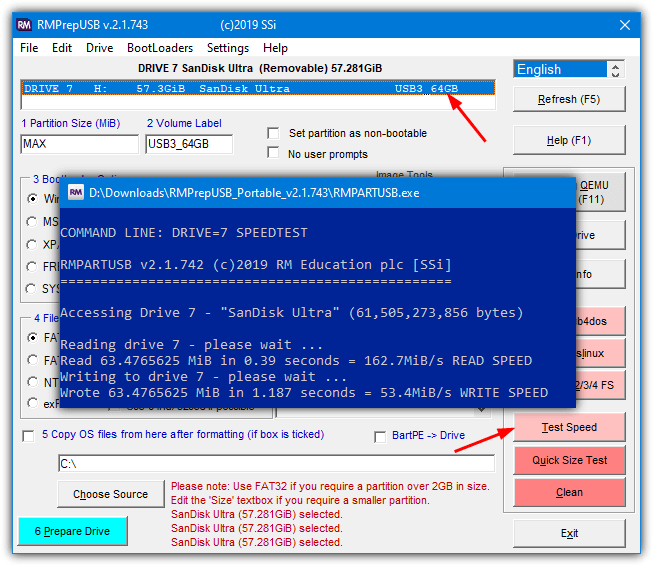Click the language spinner arrows

pos(616,69)
